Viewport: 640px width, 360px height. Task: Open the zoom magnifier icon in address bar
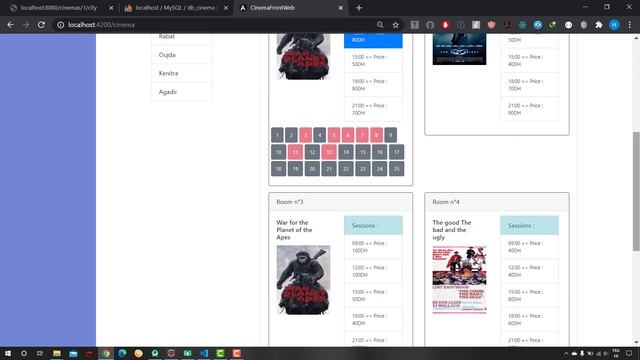pos(380,25)
